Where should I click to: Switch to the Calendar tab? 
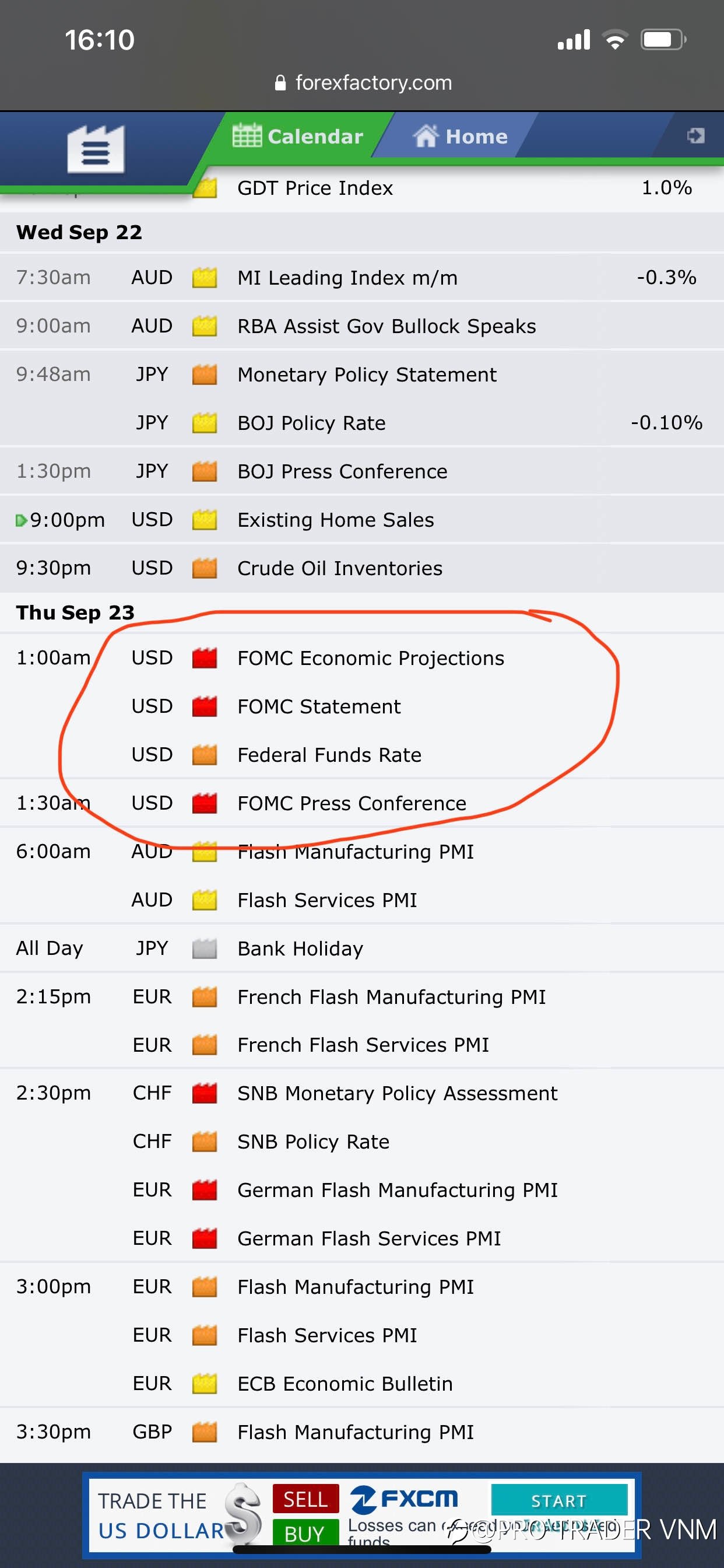pos(298,136)
